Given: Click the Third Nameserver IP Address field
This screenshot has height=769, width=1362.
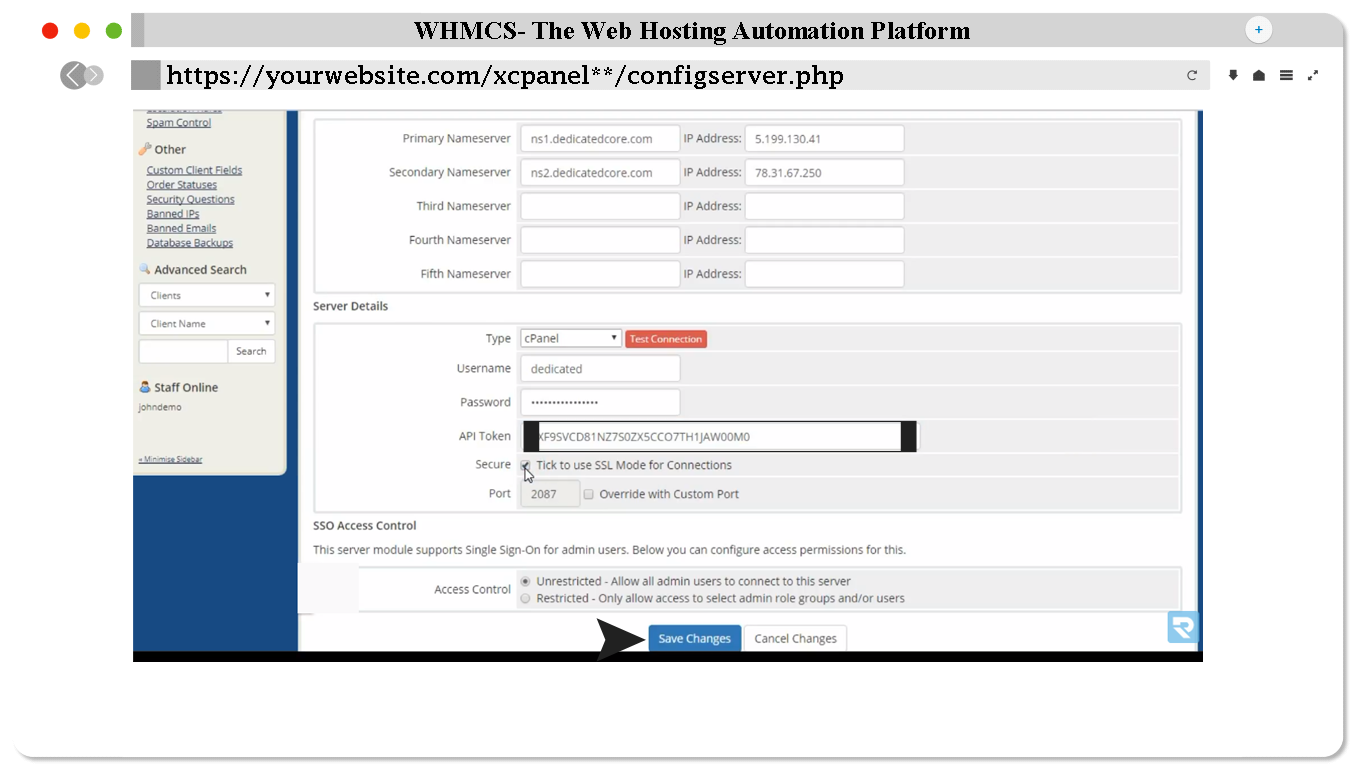Looking at the screenshot, I should point(824,206).
